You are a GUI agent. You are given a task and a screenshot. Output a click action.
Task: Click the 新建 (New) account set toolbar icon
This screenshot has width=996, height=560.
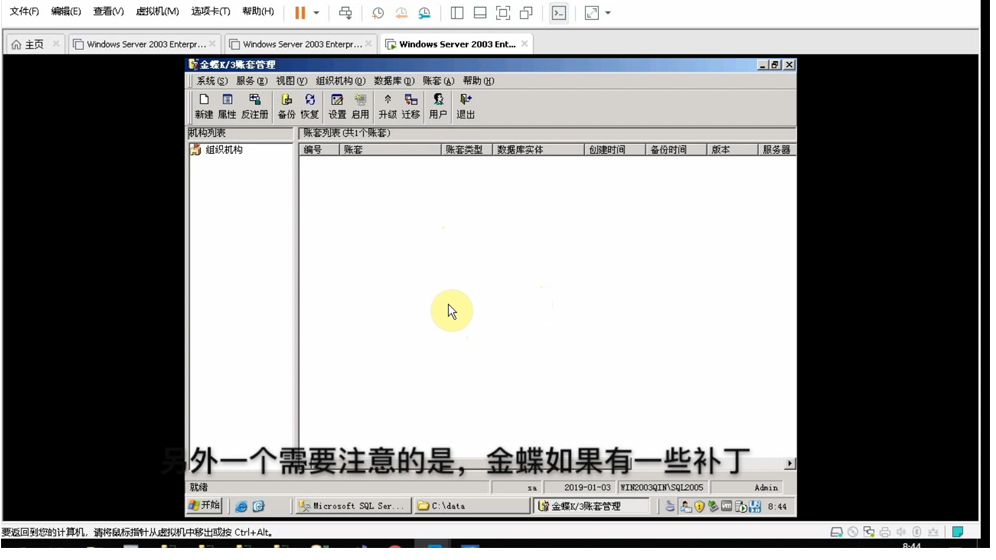(x=204, y=106)
